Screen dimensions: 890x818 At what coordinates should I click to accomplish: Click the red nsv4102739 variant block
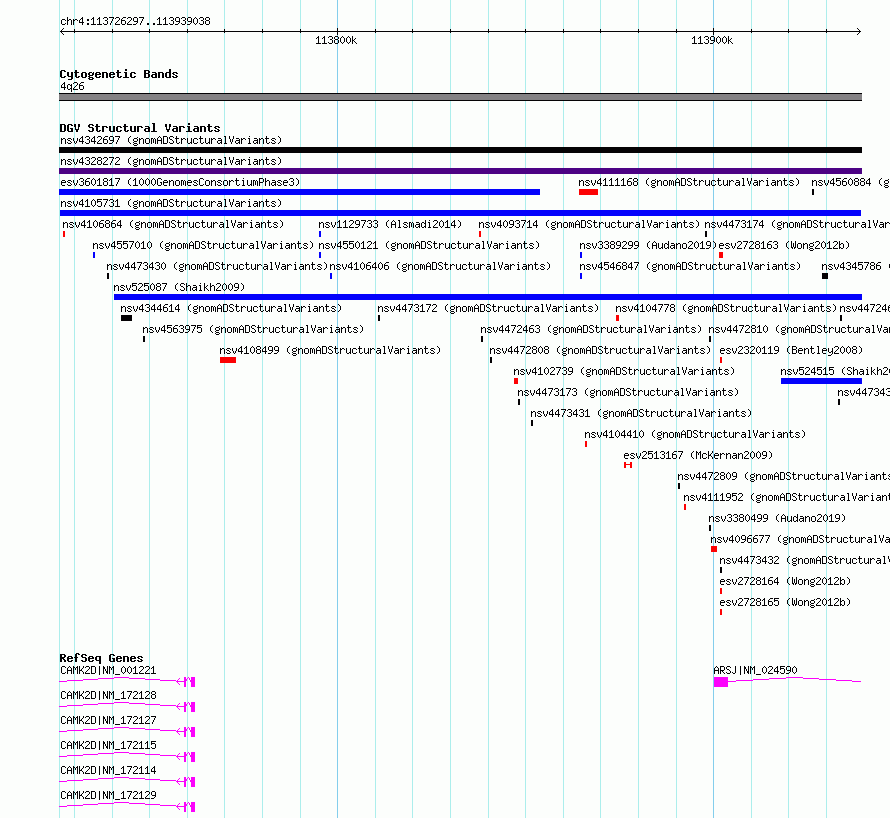point(516,381)
